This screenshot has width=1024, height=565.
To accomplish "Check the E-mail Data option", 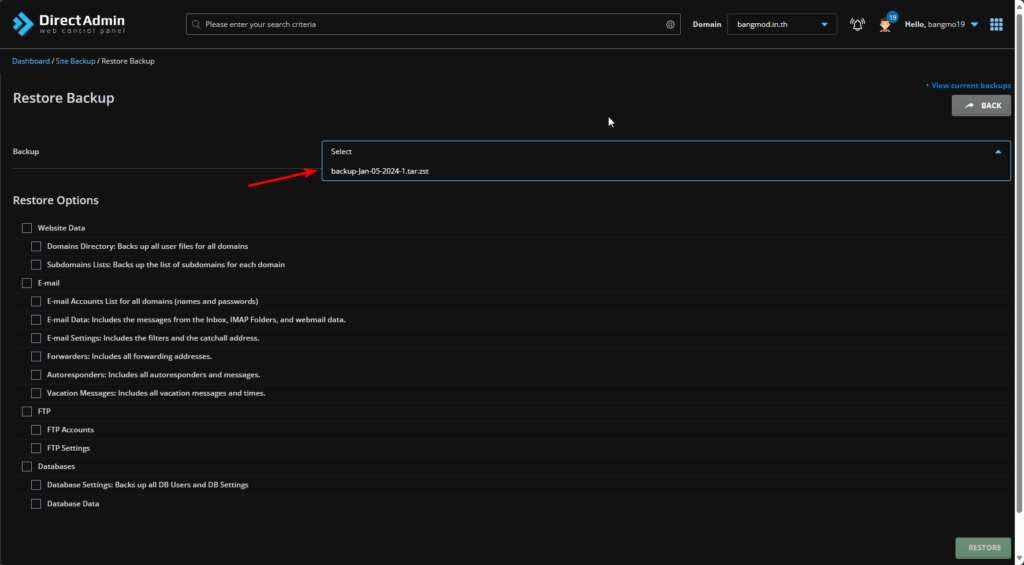I will (x=36, y=320).
